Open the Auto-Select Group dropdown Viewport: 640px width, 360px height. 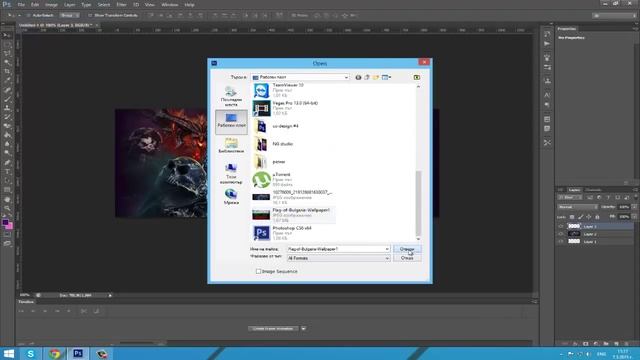pos(69,15)
